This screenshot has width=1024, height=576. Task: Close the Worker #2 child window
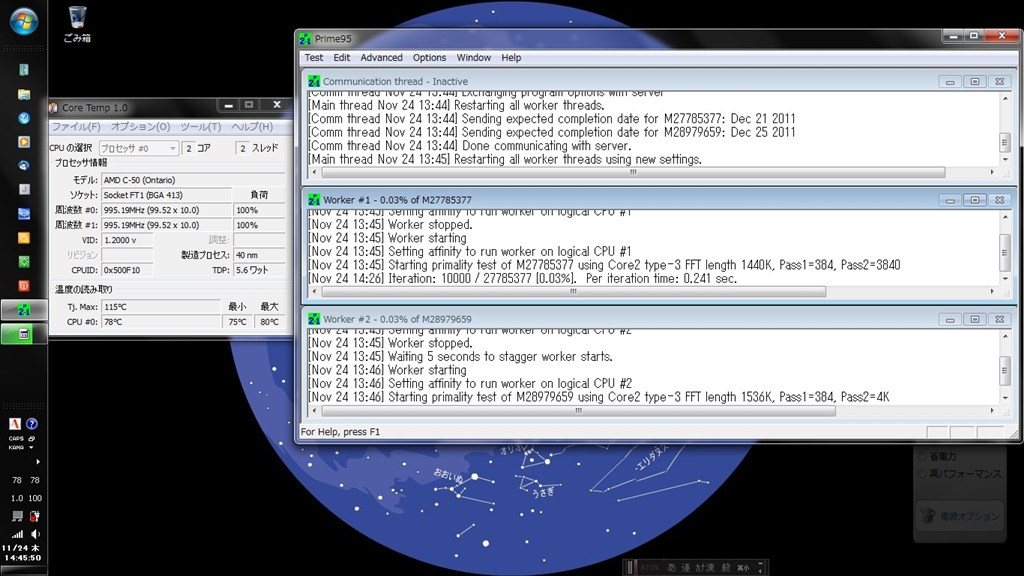pyautogui.click(x=999, y=319)
